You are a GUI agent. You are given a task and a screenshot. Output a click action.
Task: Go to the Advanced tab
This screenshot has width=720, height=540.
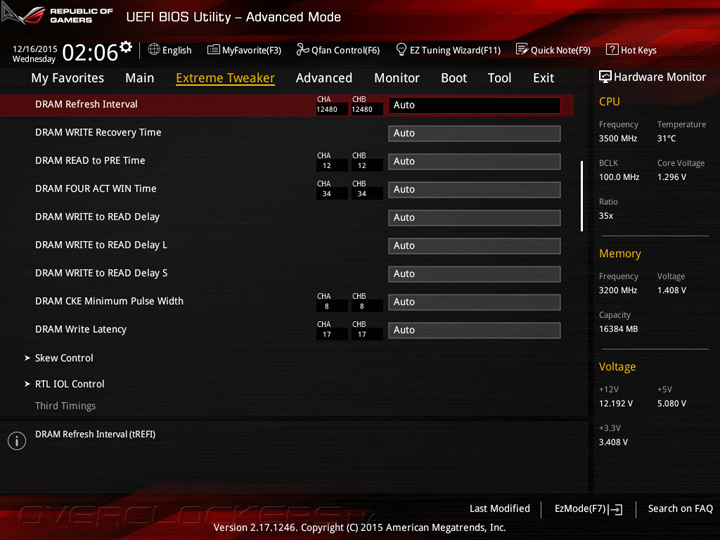pos(324,78)
